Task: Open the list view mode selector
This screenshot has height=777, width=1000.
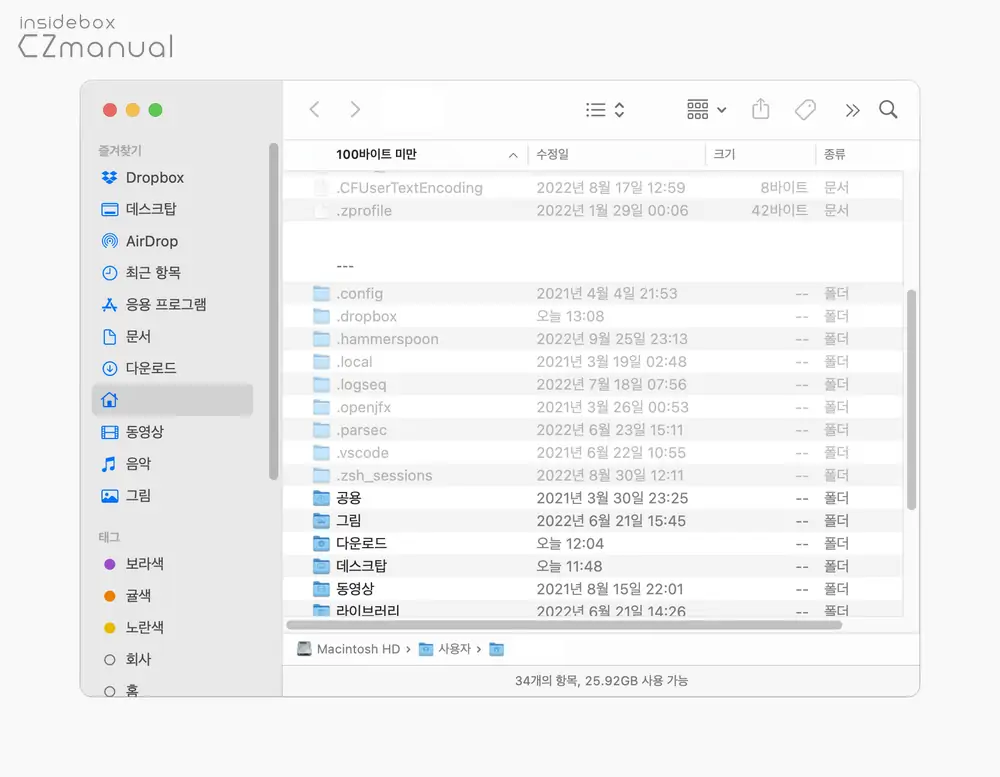Action: 605,110
